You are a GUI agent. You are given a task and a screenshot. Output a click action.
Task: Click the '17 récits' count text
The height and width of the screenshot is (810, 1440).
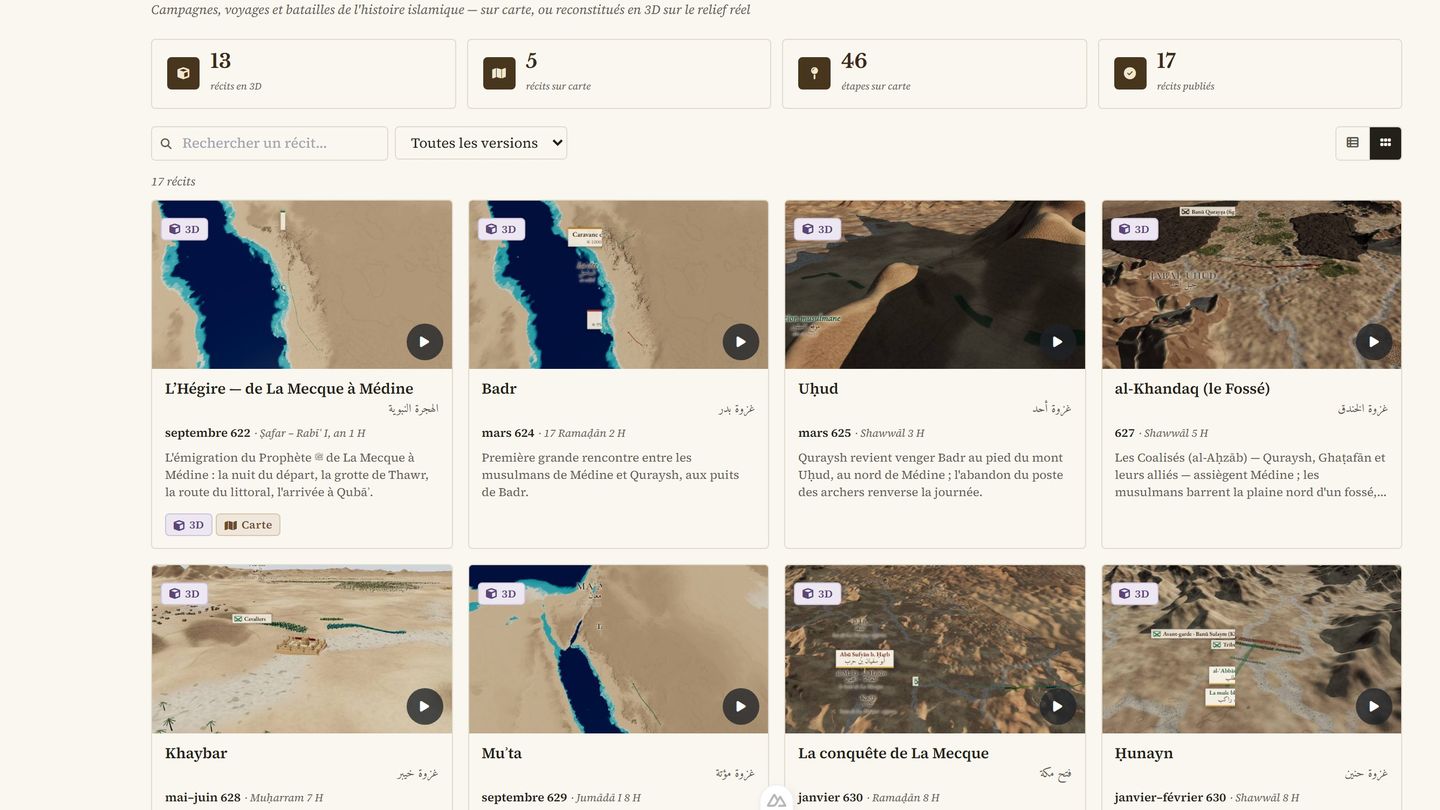173,182
